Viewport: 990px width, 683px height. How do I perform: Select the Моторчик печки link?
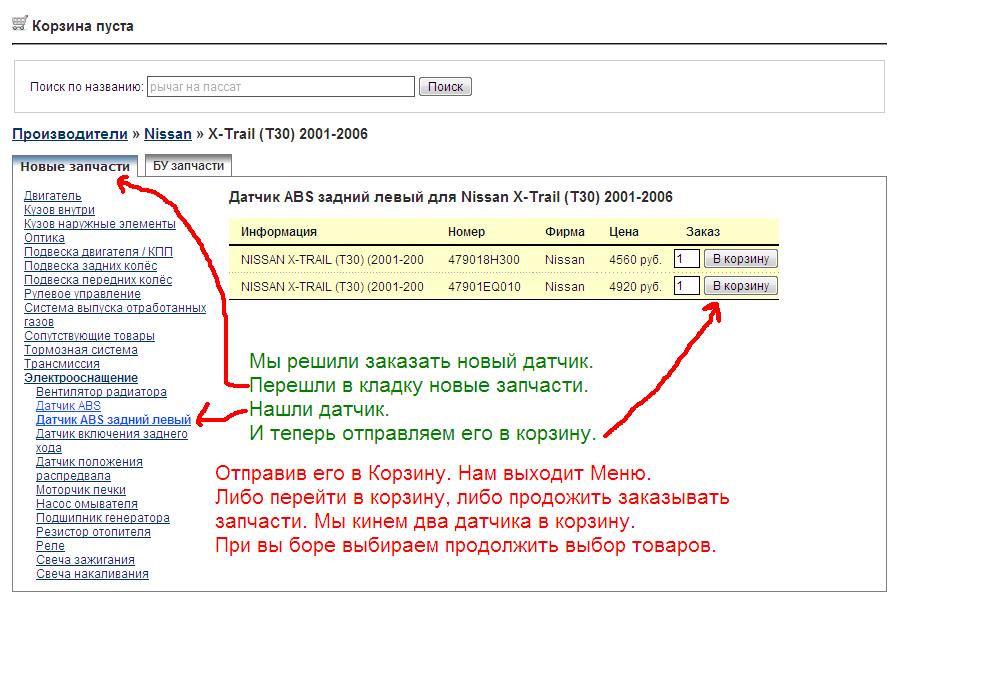click(81, 489)
